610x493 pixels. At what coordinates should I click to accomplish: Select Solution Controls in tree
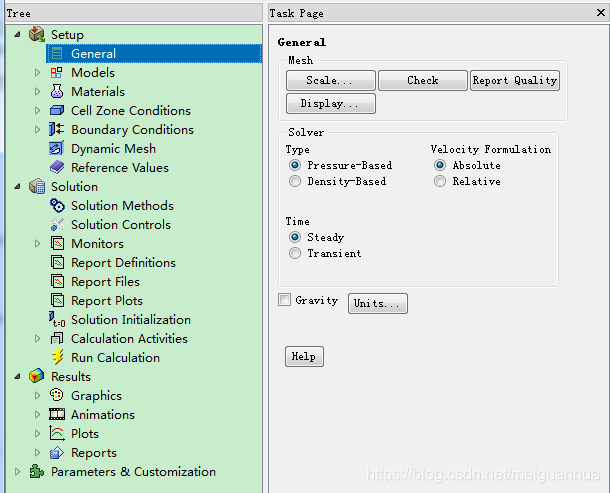(x=120, y=225)
